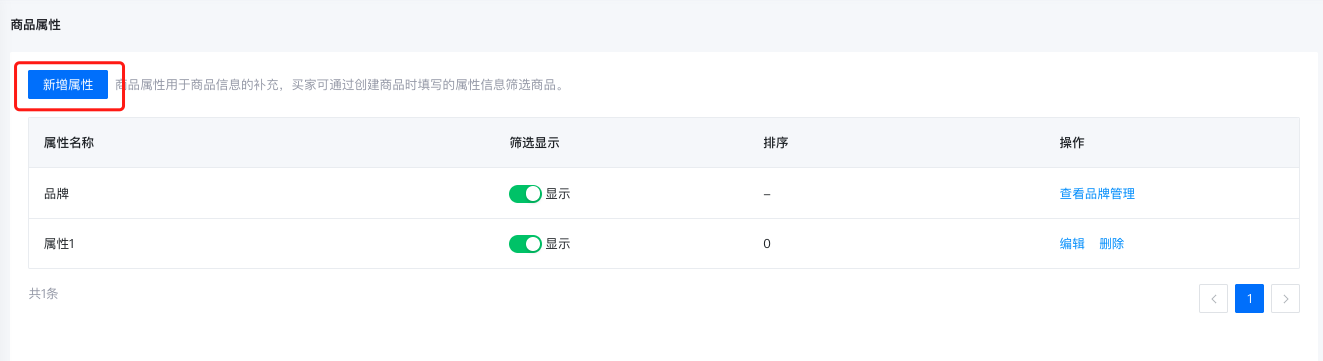This screenshot has width=1323, height=361.
Task: Select the 品牌 attribute name cell
Action: (x=56, y=194)
